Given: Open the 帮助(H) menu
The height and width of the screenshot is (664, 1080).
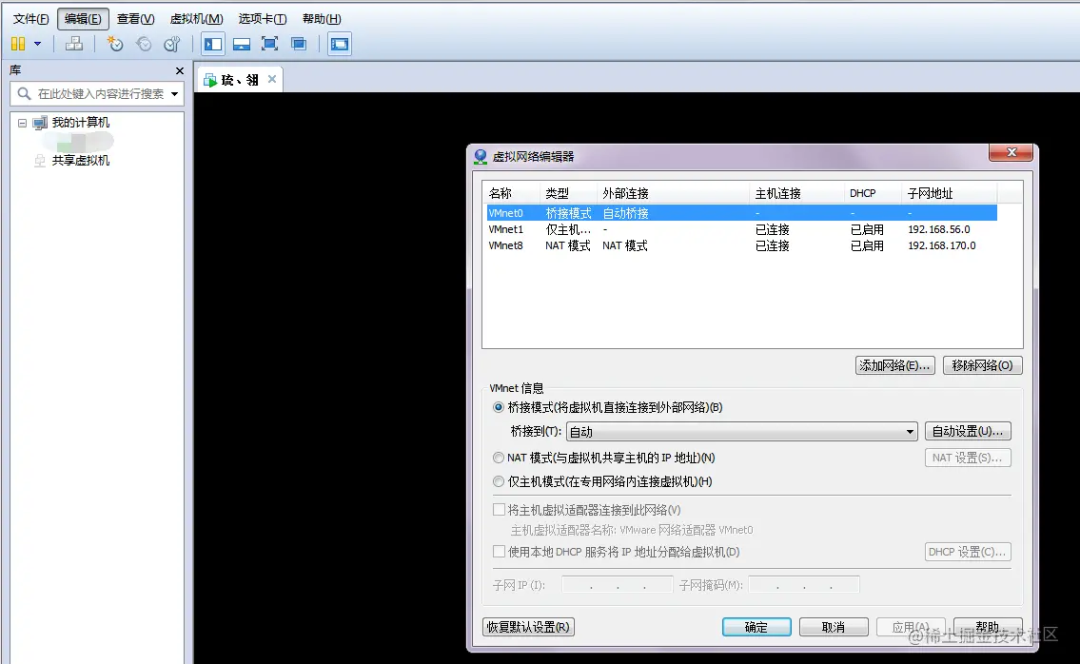Looking at the screenshot, I should (321, 18).
